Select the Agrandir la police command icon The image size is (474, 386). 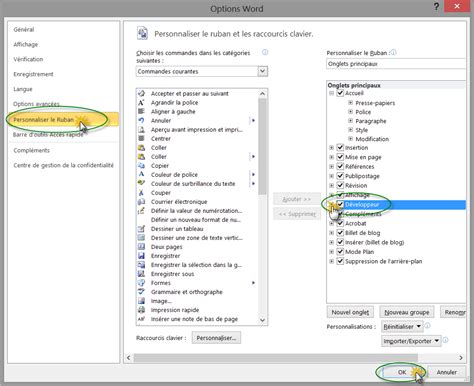[141, 102]
